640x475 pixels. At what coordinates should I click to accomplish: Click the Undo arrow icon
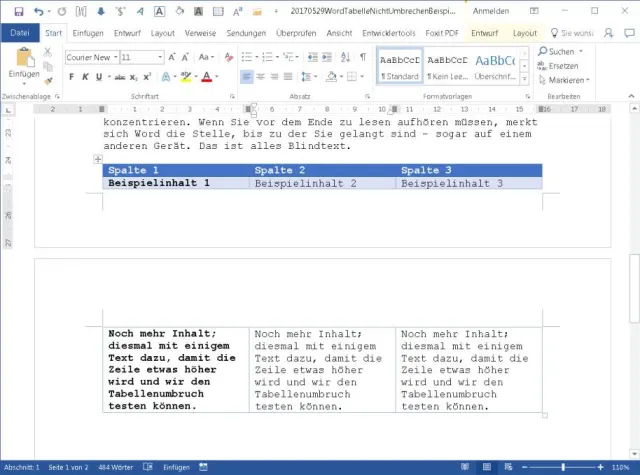(38, 11)
